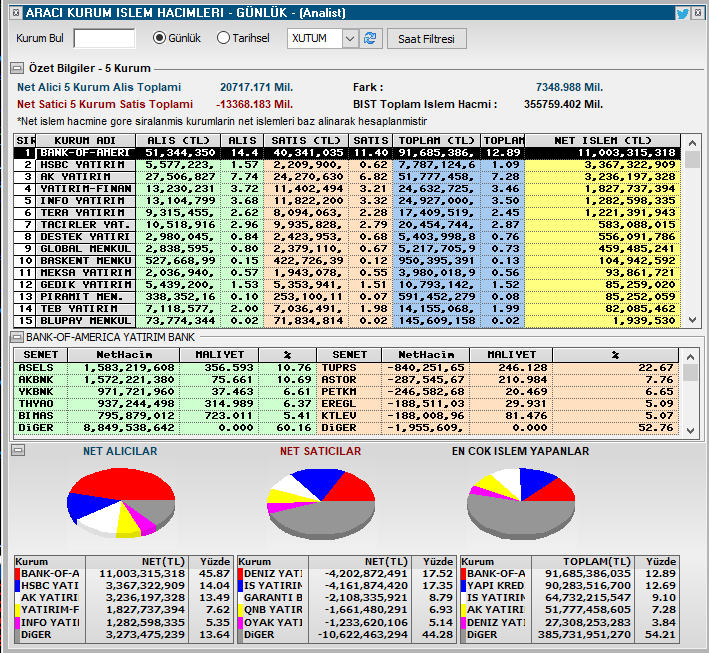
Task: Click the Twitter share icon
Action: pyautogui.click(x=682, y=13)
